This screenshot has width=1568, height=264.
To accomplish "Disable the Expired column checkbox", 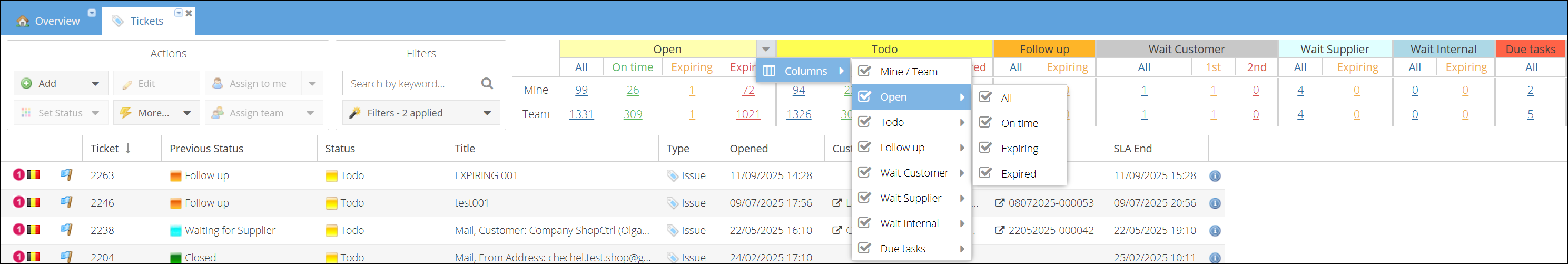I will [x=985, y=173].
